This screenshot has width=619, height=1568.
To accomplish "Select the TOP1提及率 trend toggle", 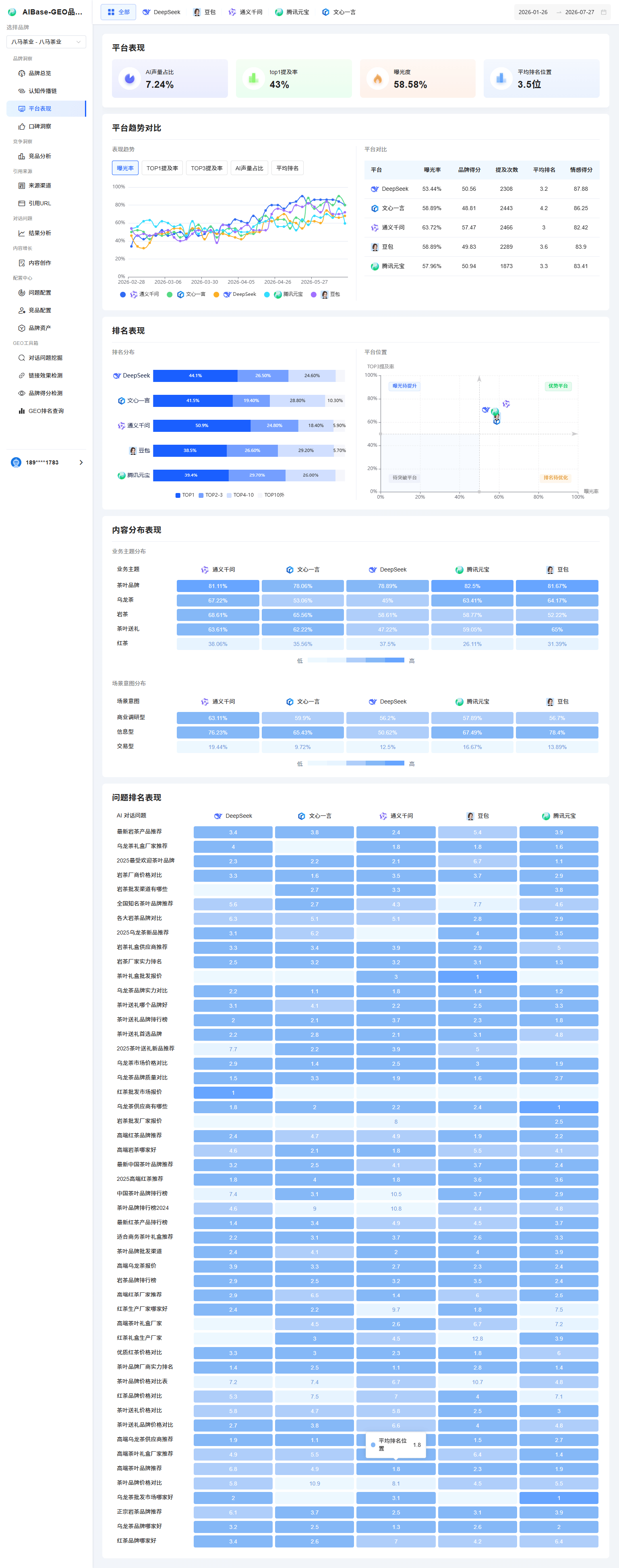I will click(x=162, y=168).
